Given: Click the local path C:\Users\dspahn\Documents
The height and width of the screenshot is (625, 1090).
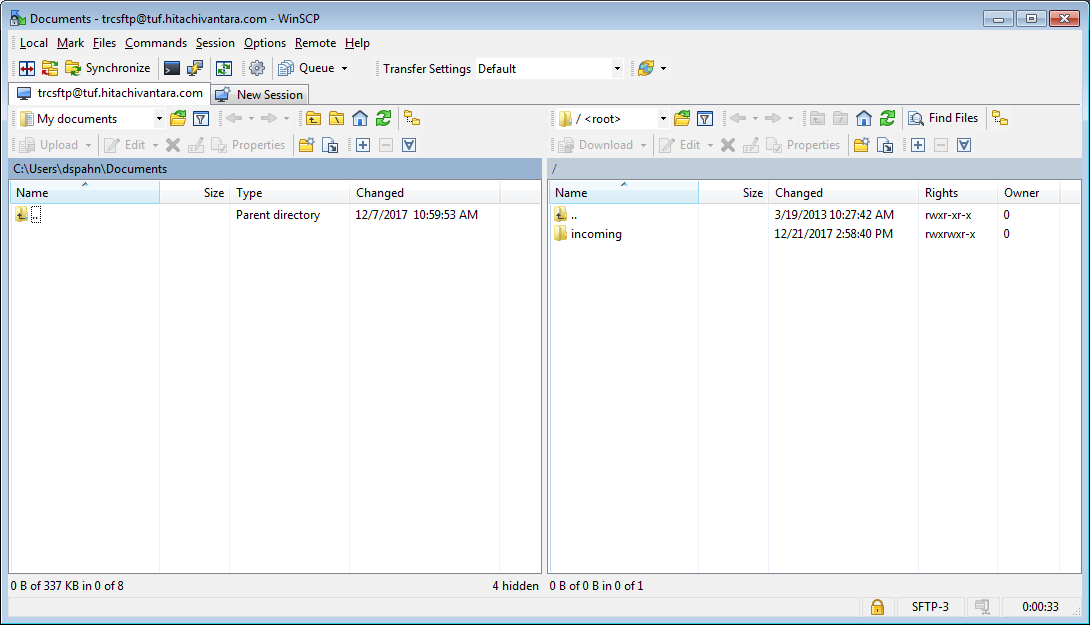Looking at the screenshot, I should coord(90,169).
